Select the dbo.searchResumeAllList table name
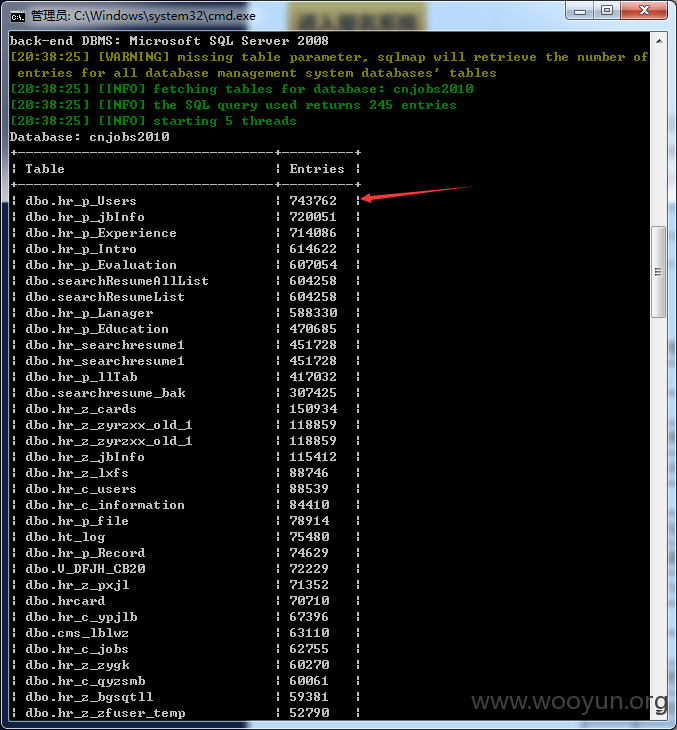The width and height of the screenshot is (677, 730). (117, 281)
